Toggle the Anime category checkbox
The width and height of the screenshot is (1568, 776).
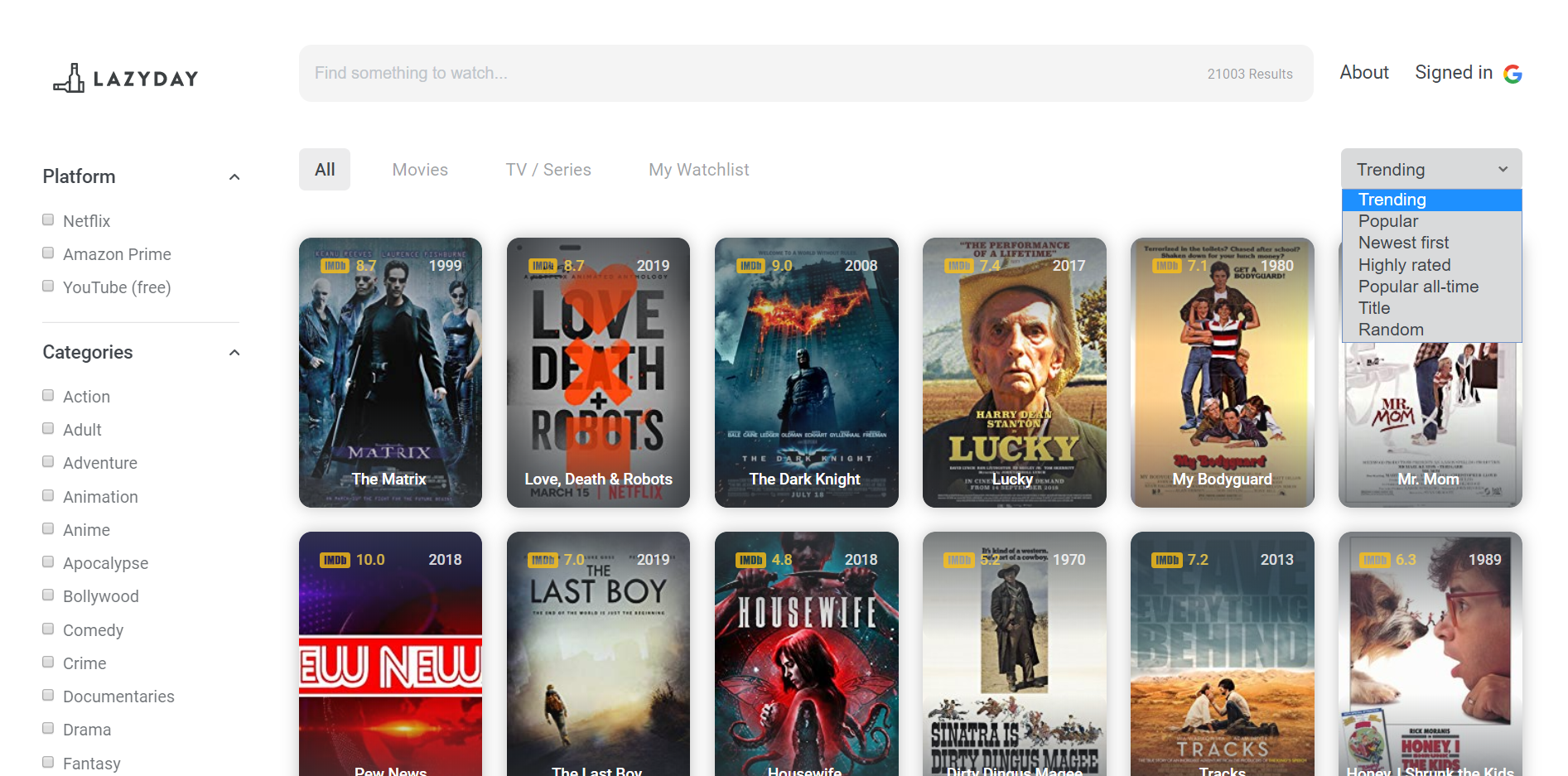tap(48, 528)
